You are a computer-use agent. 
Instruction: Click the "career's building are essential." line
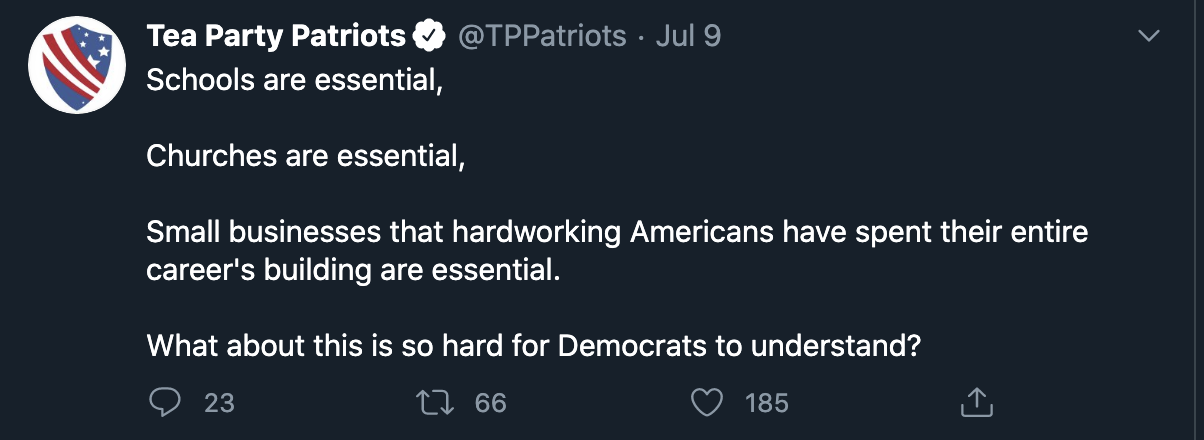(349, 270)
